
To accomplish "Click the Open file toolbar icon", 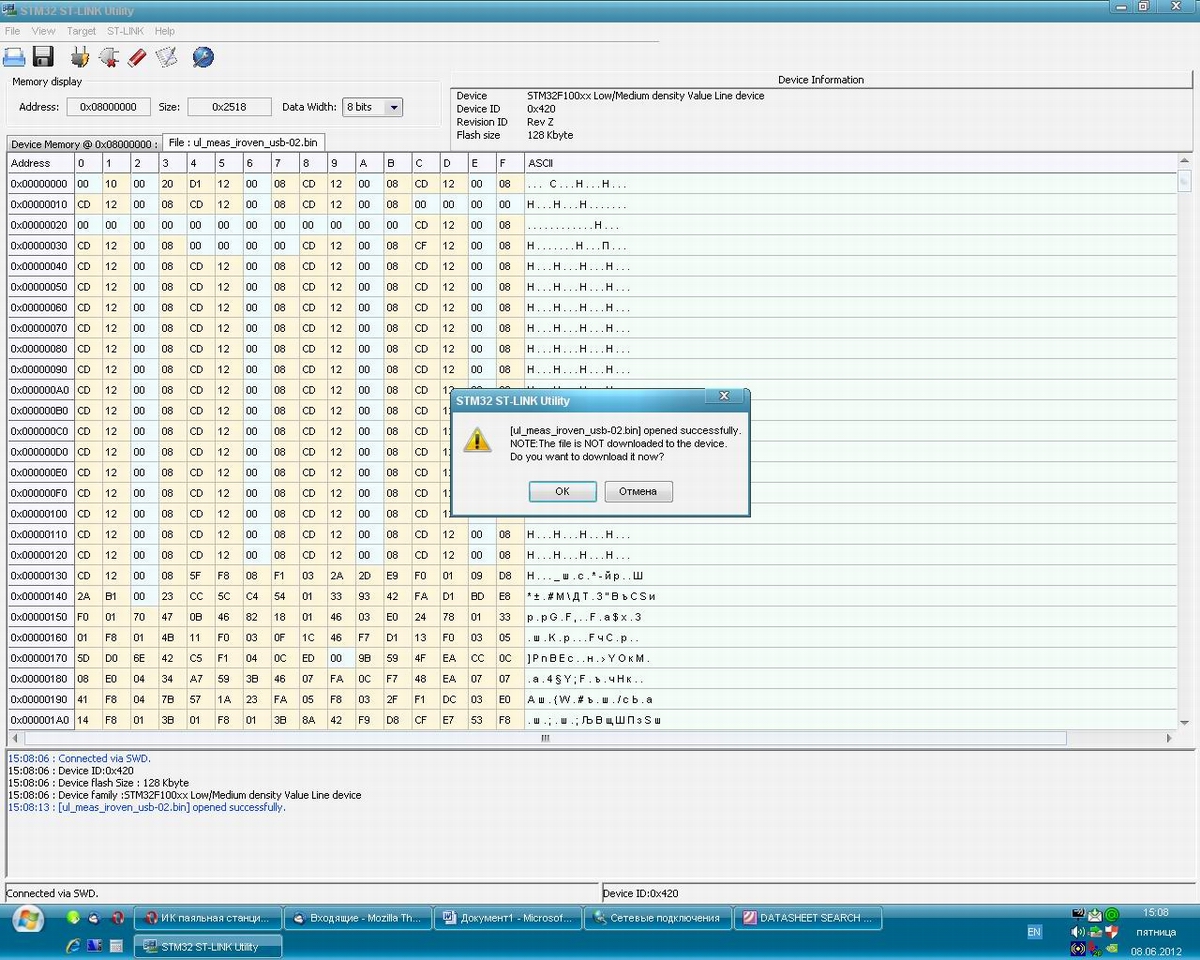I will tap(14, 57).
